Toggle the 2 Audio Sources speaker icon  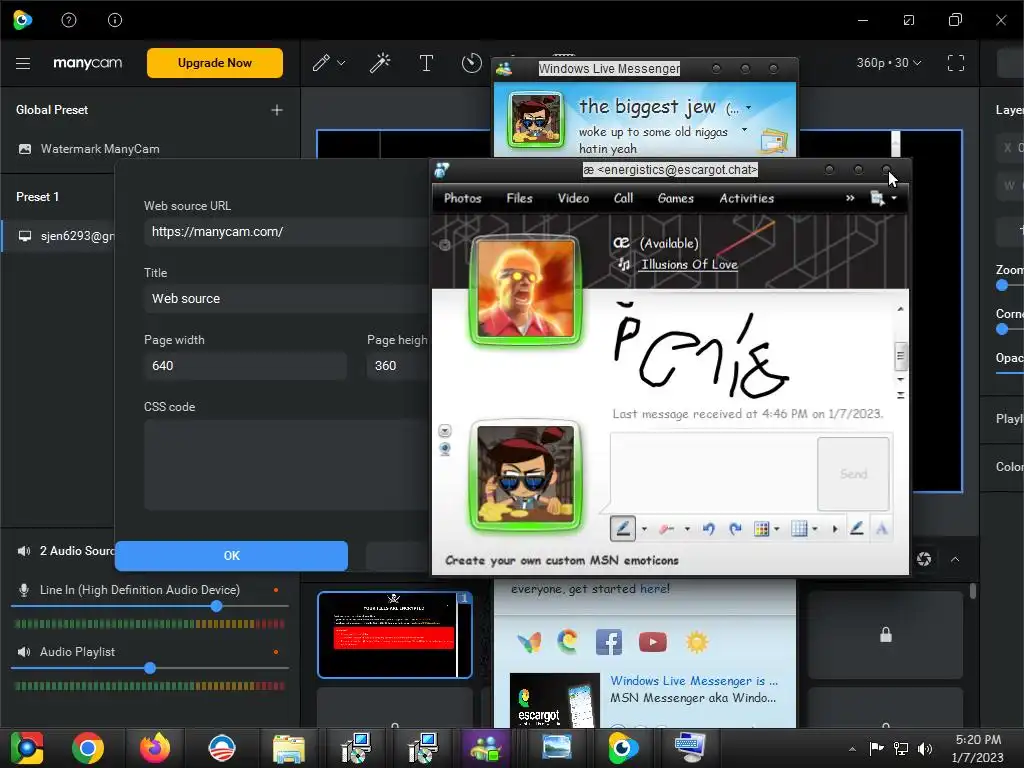[x=24, y=551]
